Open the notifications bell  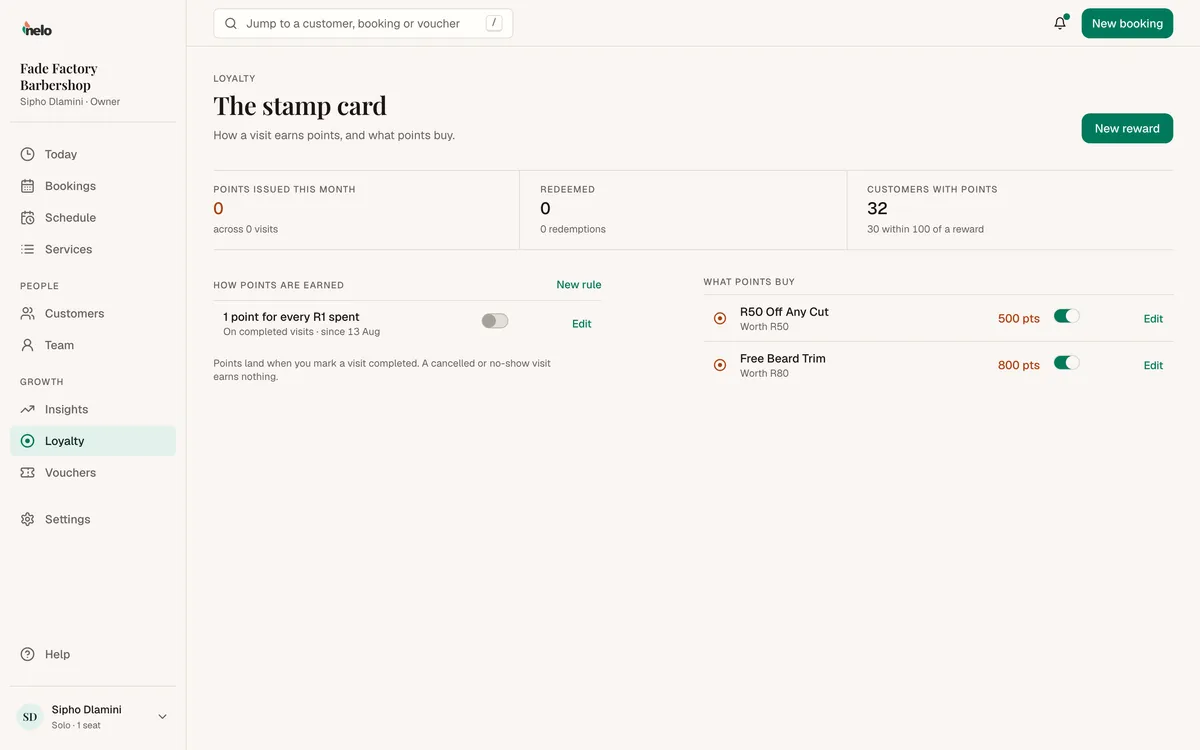(x=1060, y=23)
